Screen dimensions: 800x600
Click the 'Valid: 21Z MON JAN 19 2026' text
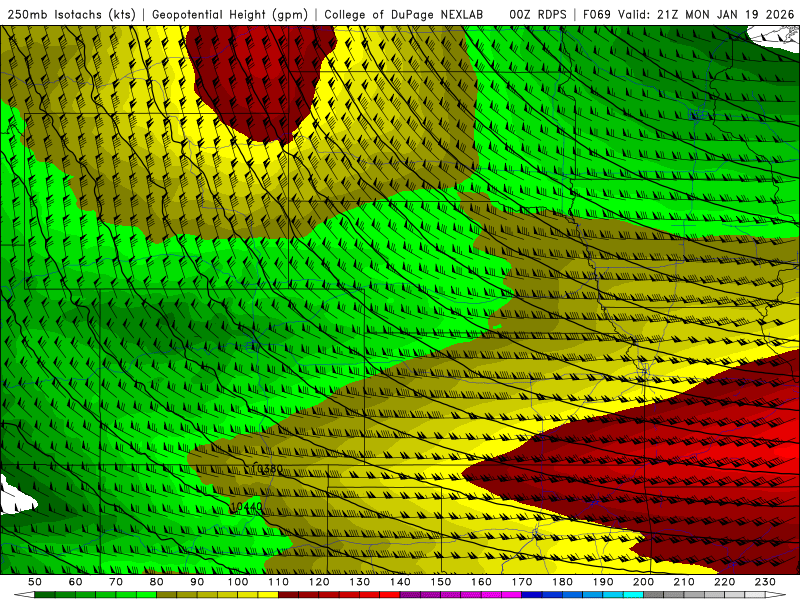coord(706,14)
